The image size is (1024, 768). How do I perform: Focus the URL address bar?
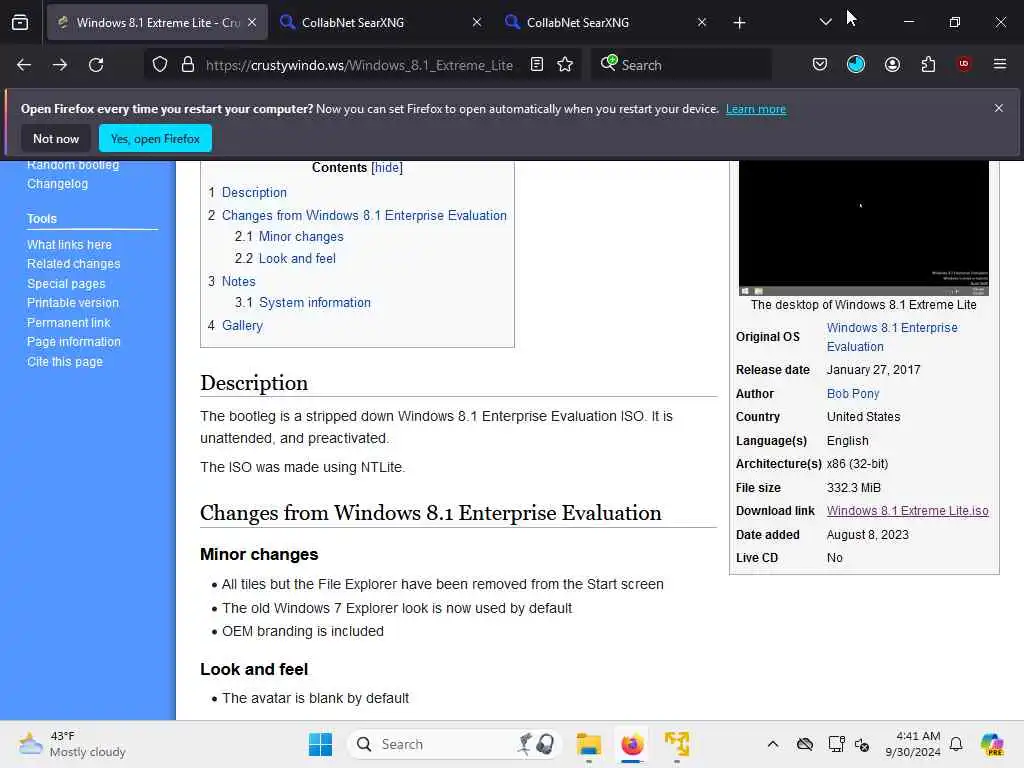pyautogui.click(x=359, y=65)
